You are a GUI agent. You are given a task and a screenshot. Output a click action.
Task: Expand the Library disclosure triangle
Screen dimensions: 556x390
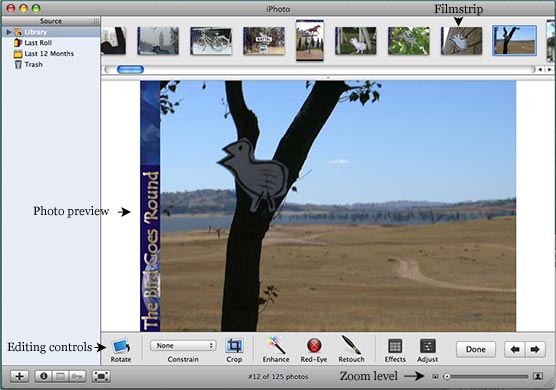[9, 32]
